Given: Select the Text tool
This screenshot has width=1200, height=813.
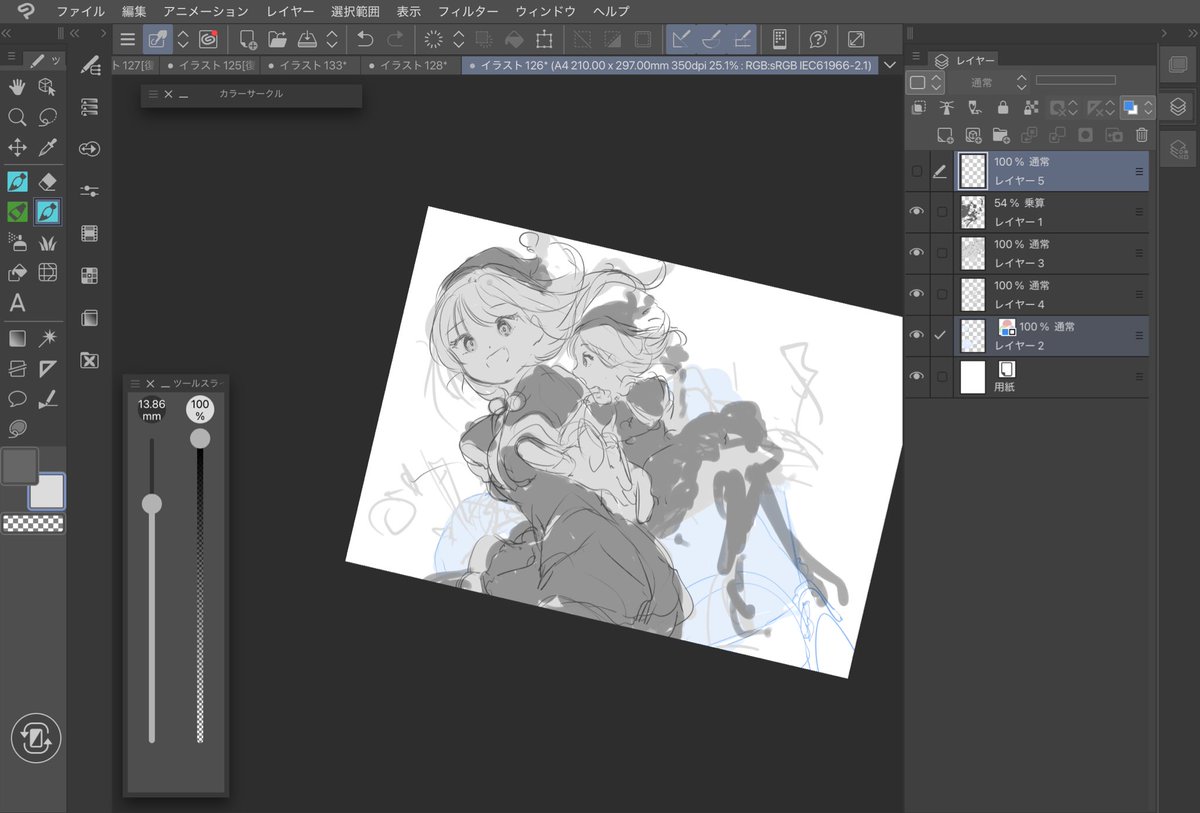Looking at the screenshot, I should click(x=17, y=303).
